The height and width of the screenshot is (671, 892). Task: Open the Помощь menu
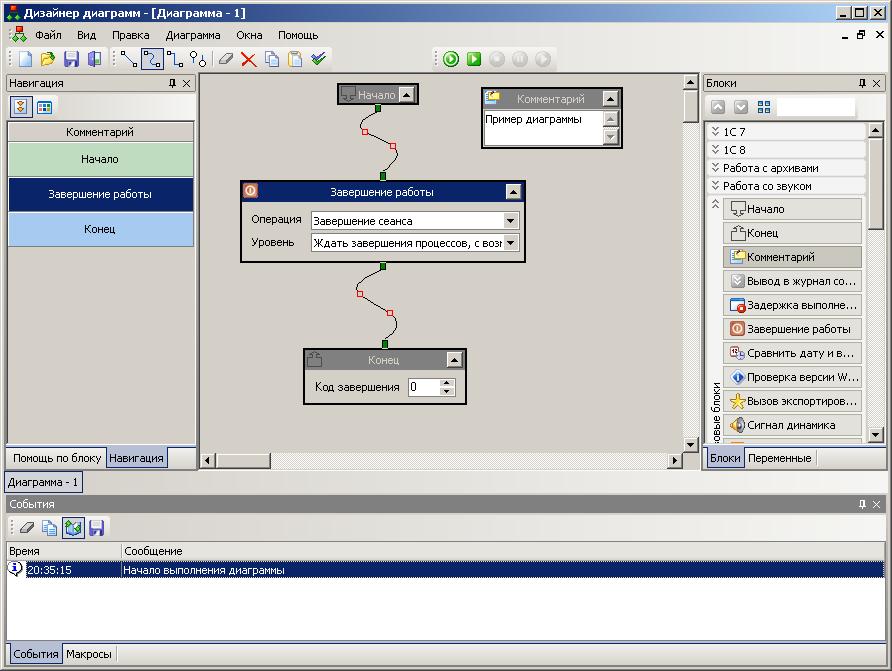pos(298,35)
